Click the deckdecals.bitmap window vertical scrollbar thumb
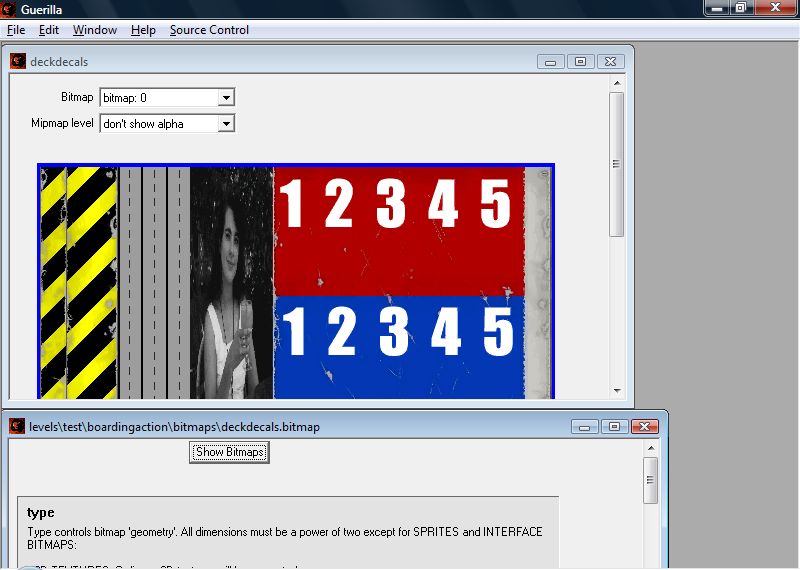The width and height of the screenshot is (800, 570). tap(651, 481)
